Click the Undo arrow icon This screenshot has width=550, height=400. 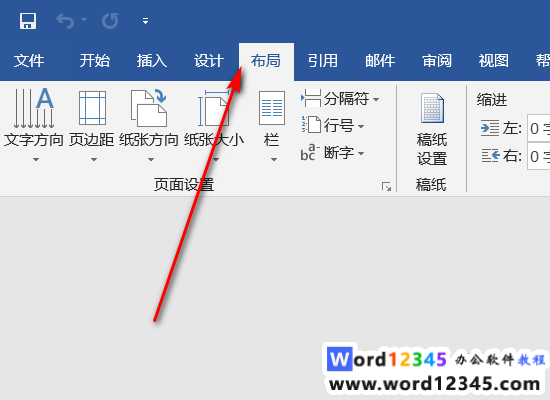coord(66,21)
